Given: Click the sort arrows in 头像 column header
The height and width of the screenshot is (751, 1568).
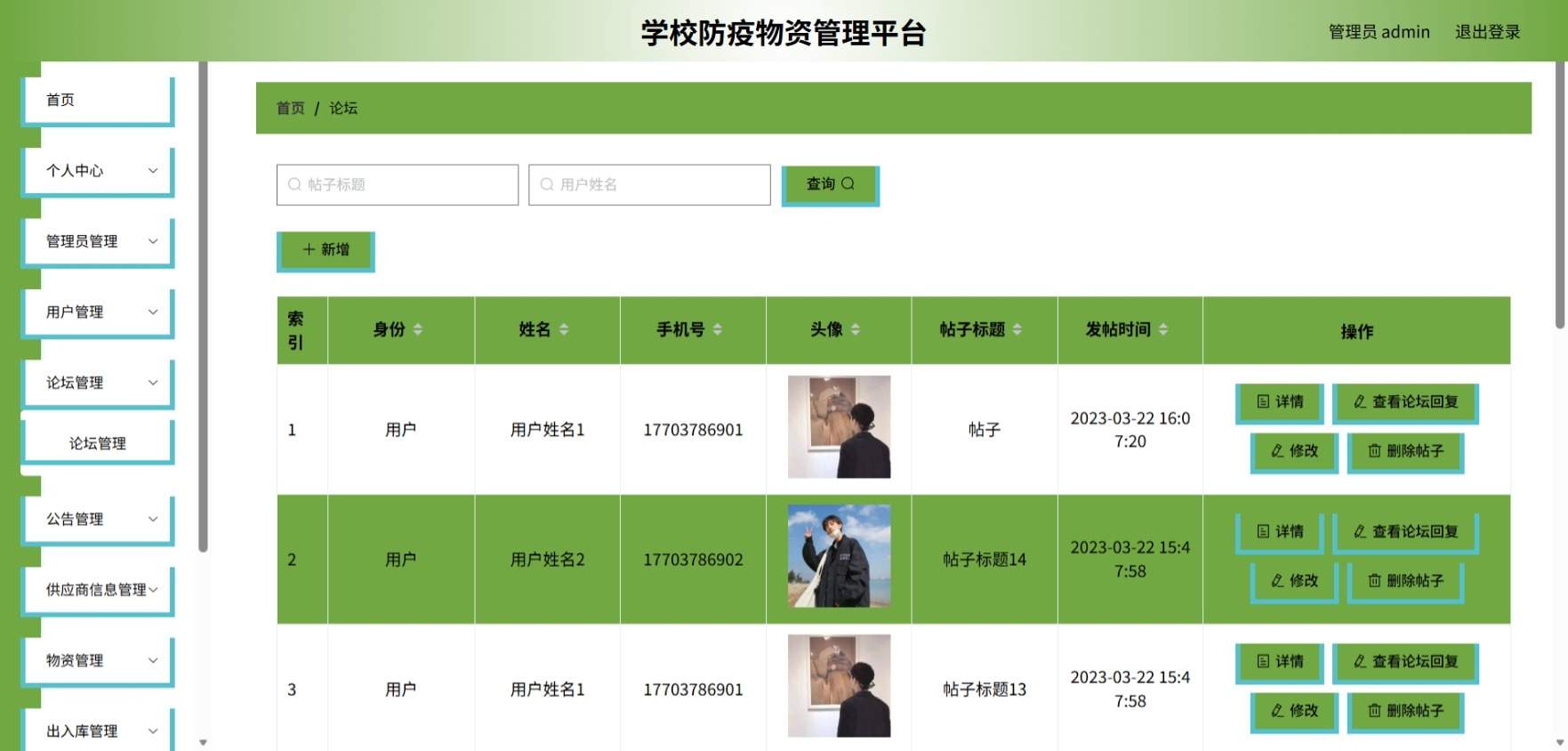Looking at the screenshot, I should 856,330.
